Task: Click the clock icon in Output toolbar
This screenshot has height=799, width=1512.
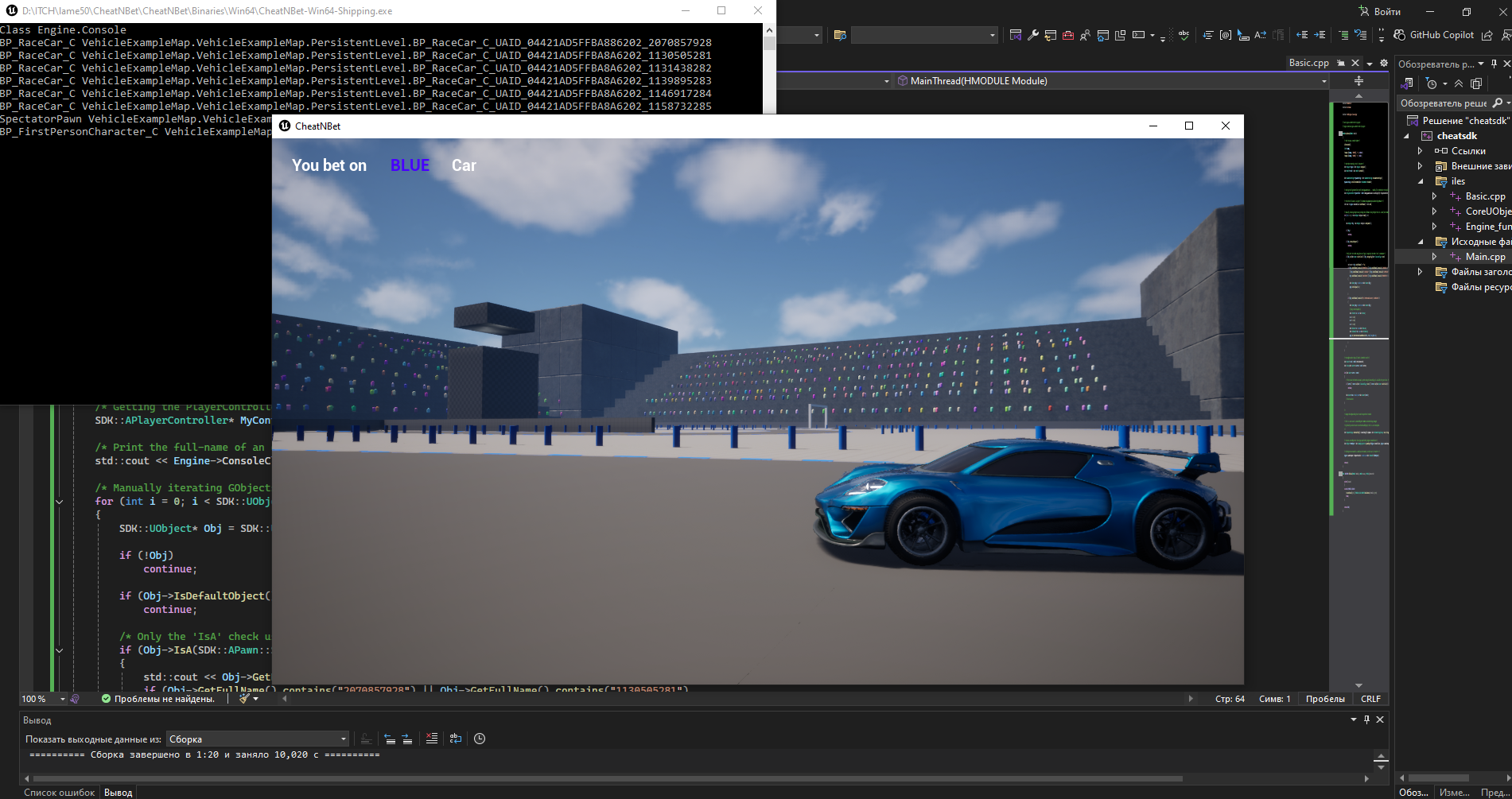Action: coord(480,739)
